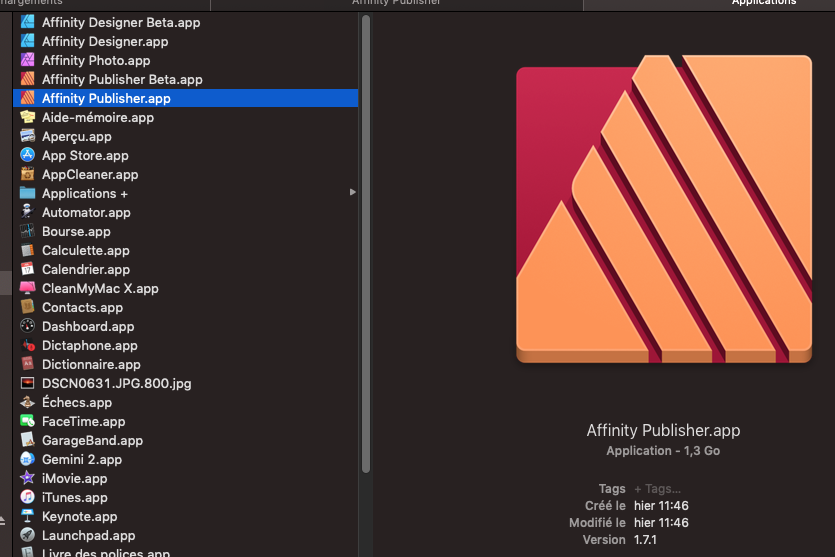835x557 pixels.
Task: Click the Affinity Photo.app icon
Action: [x=27, y=60]
